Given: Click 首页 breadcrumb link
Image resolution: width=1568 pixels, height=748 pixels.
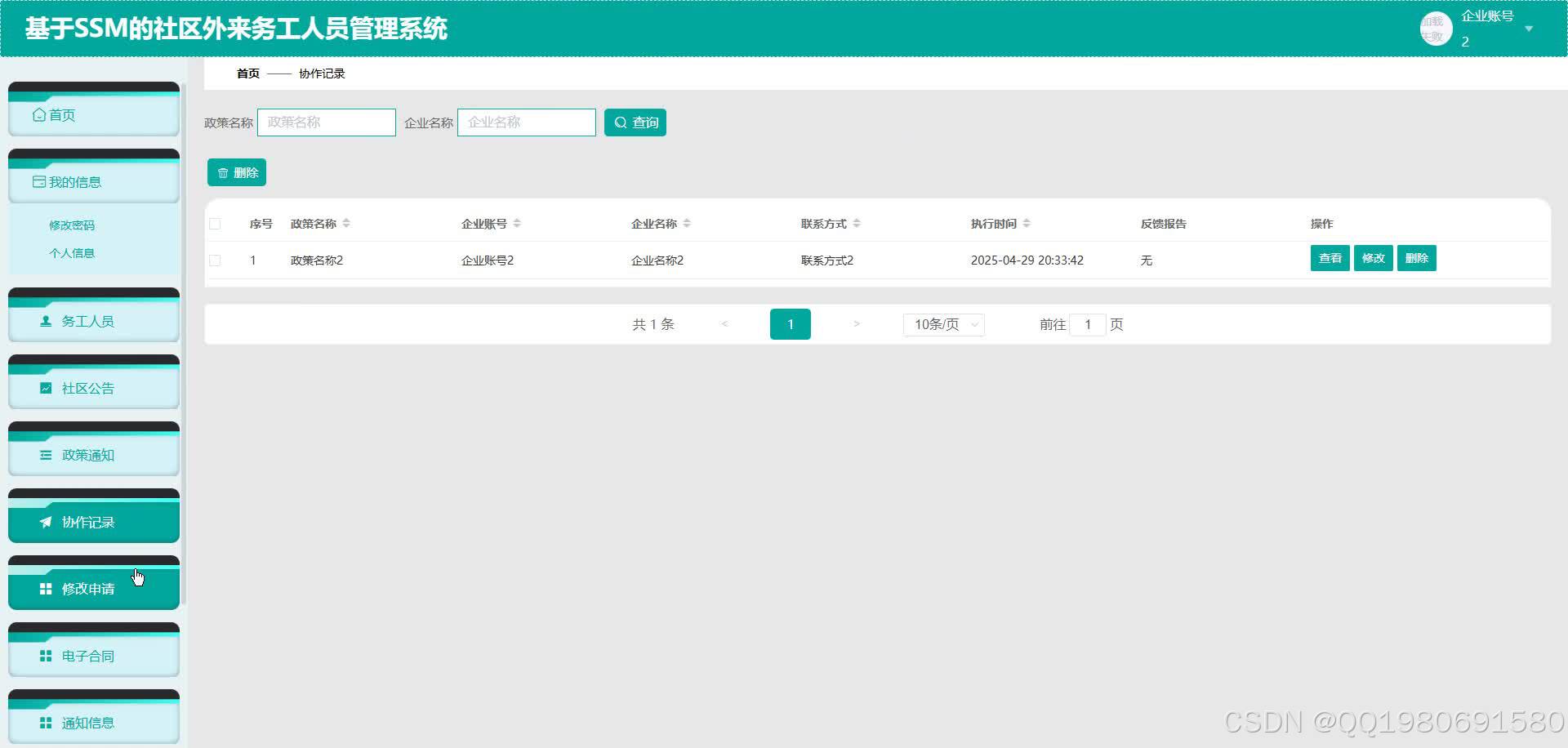Looking at the screenshot, I should pos(248,73).
